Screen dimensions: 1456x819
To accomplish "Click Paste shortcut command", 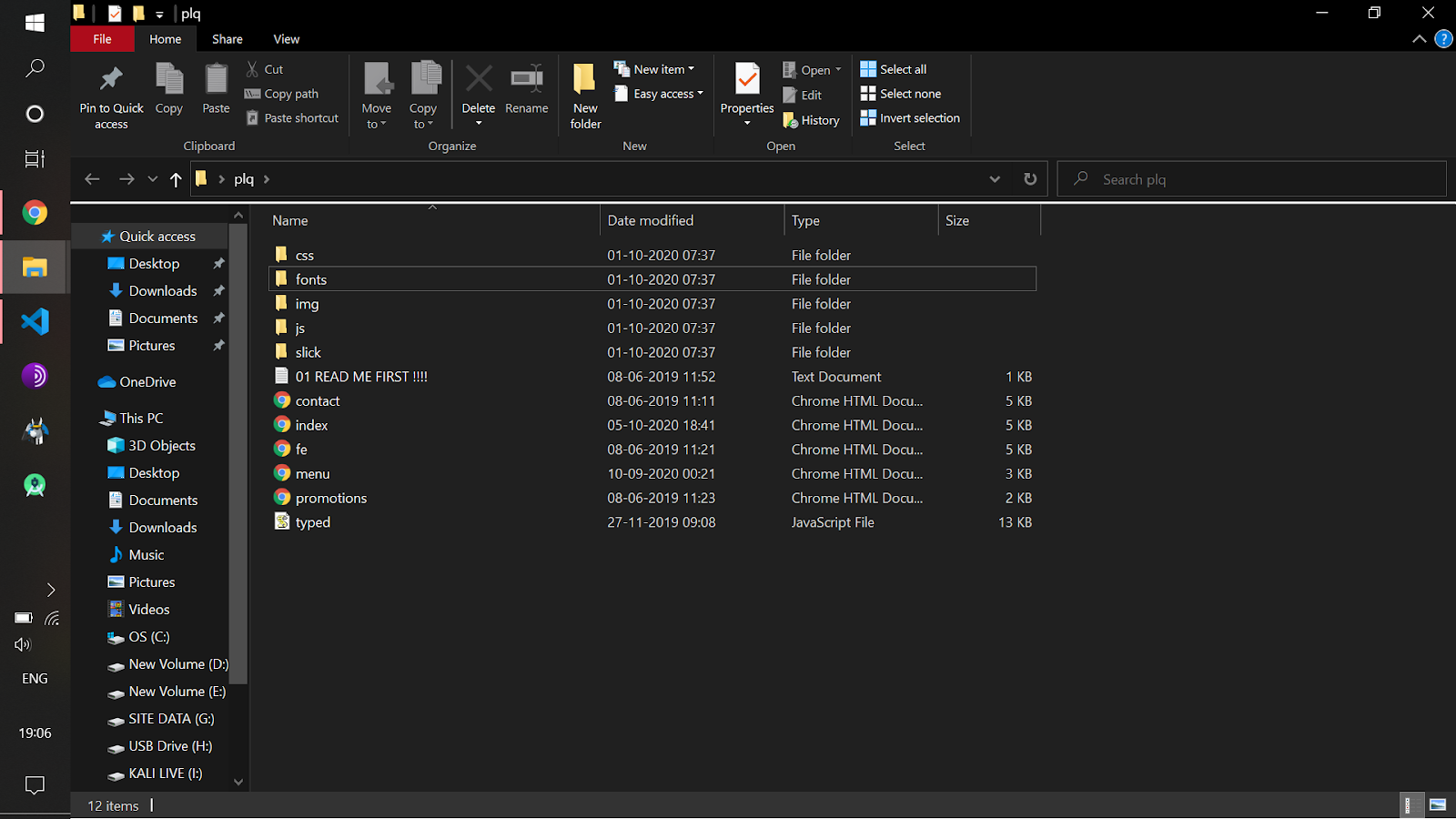I will 292,118.
